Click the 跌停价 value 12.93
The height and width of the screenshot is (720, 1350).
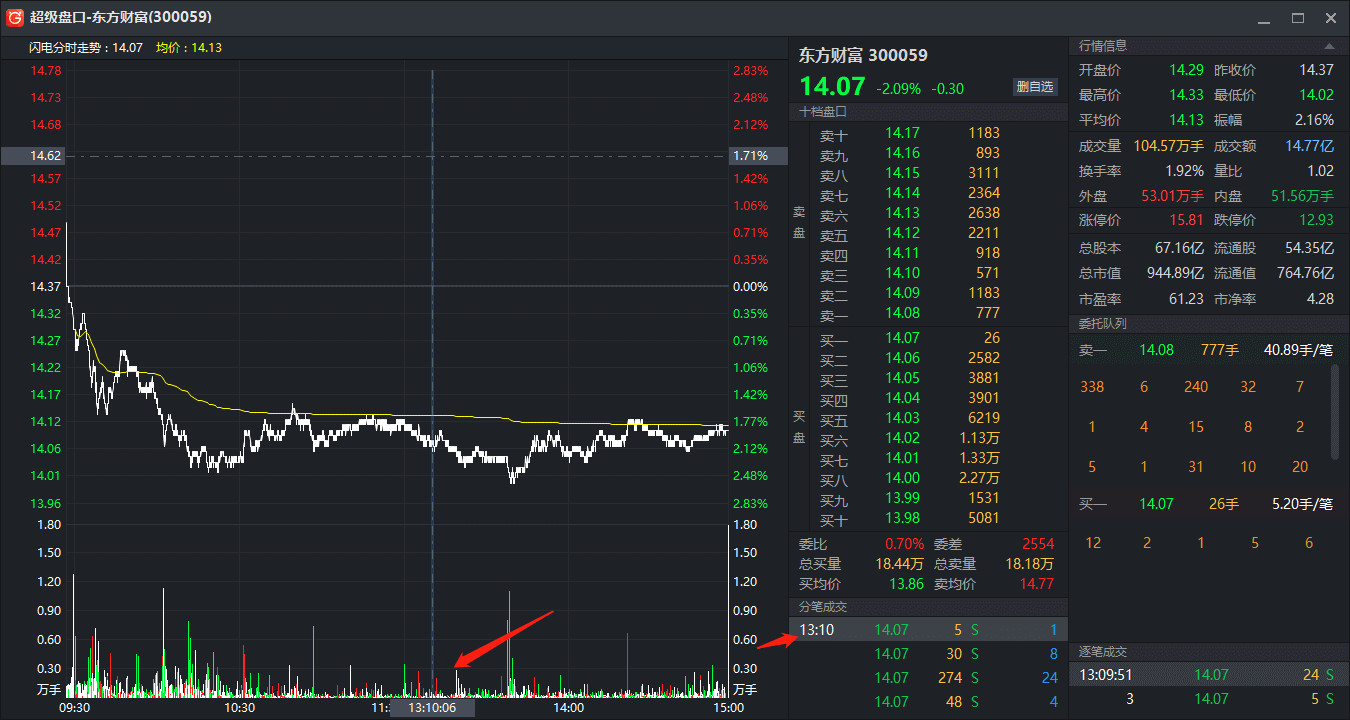tap(1316, 220)
